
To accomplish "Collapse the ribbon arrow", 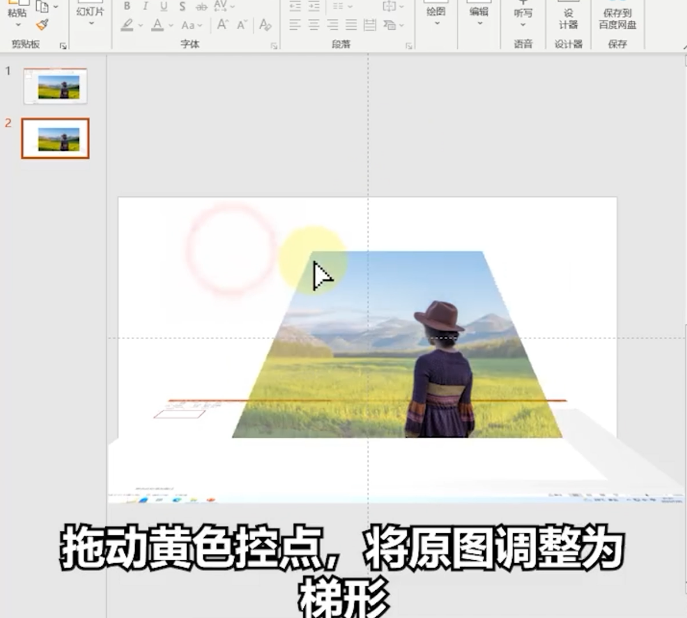I will pos(684,46).
